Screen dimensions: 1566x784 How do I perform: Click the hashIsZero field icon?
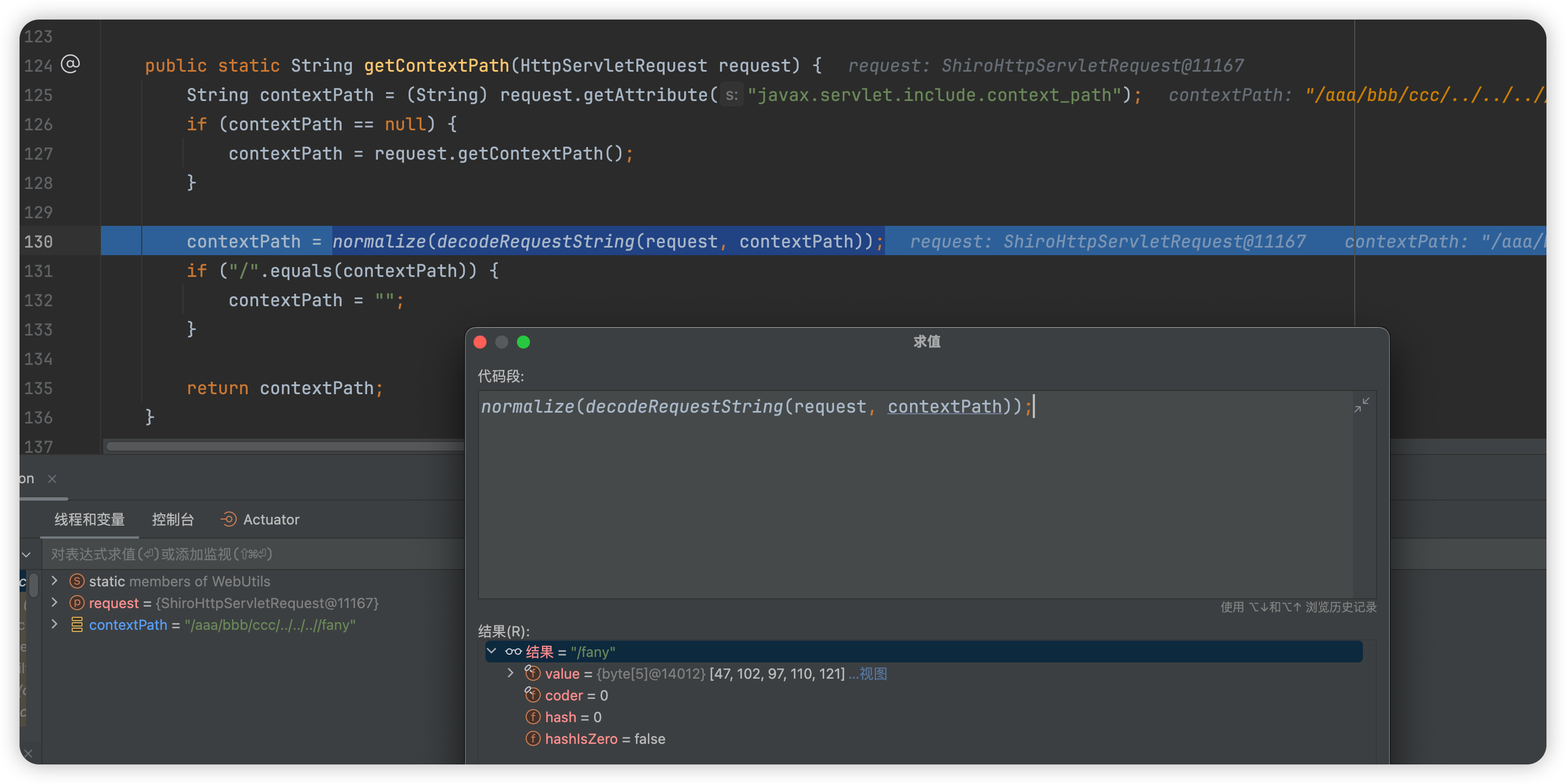pyautogui.click(x=533, y=739)
